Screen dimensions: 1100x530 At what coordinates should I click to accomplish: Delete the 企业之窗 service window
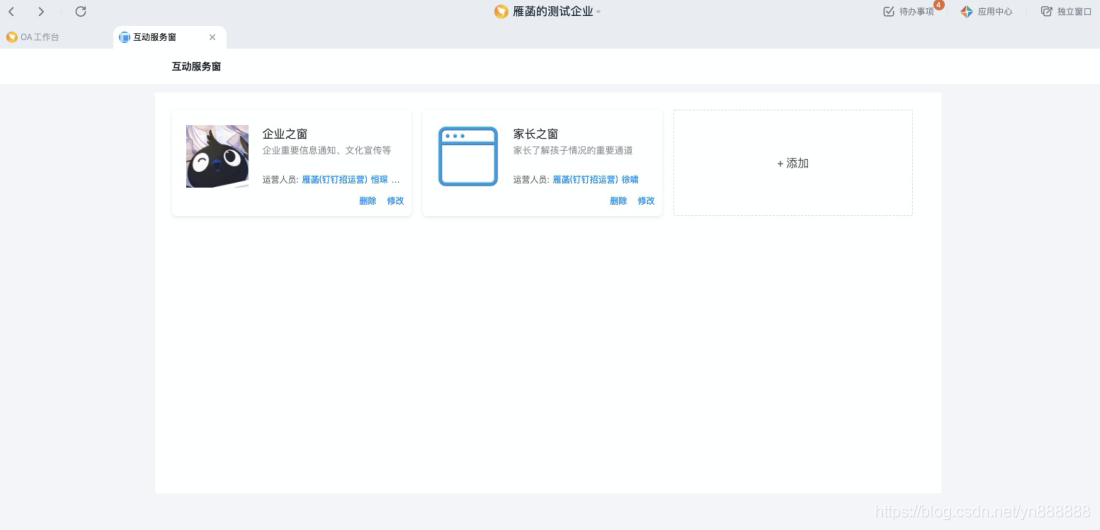coord(368,201)
